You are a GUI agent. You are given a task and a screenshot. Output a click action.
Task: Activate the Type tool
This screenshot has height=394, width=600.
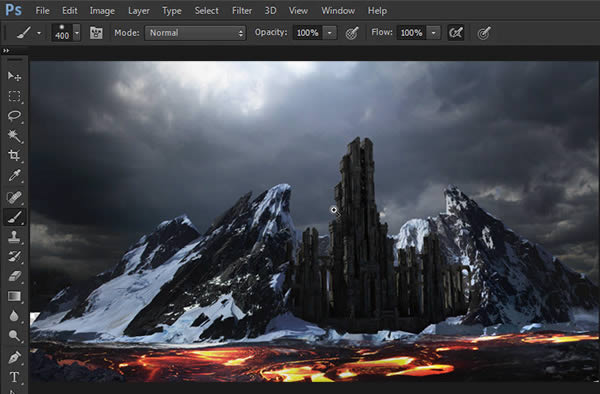coord(15,377)
